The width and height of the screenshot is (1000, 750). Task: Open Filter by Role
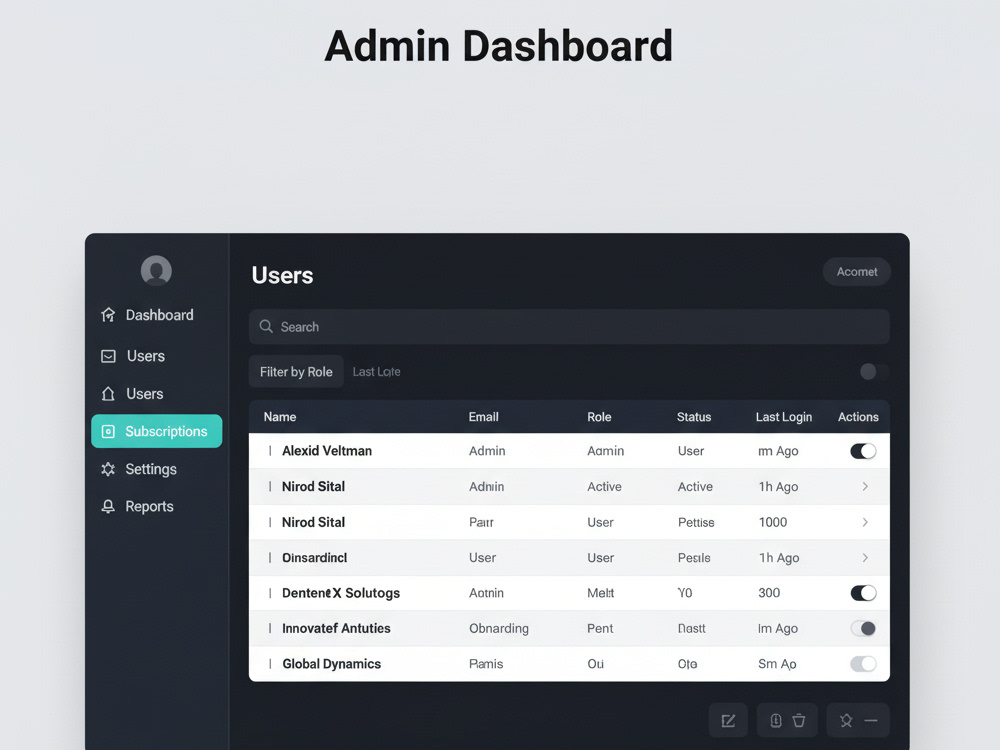tap(296, 371)
